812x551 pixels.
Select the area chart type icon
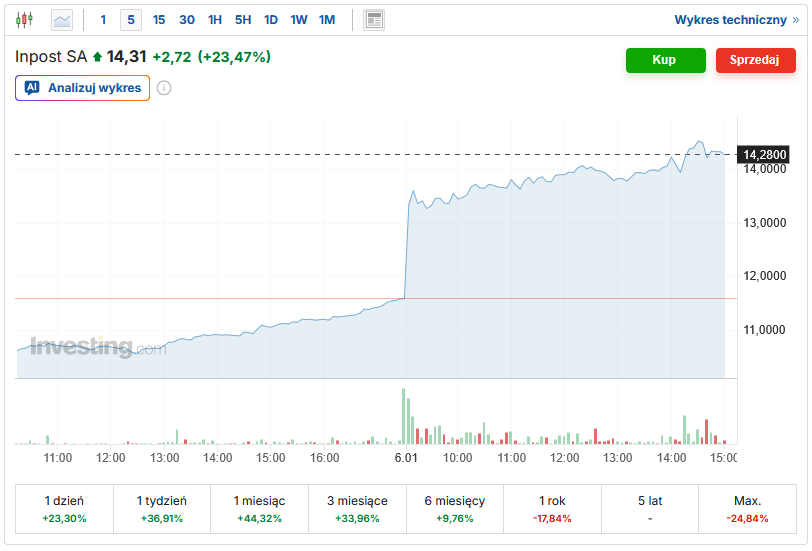[x=62, y=20]
